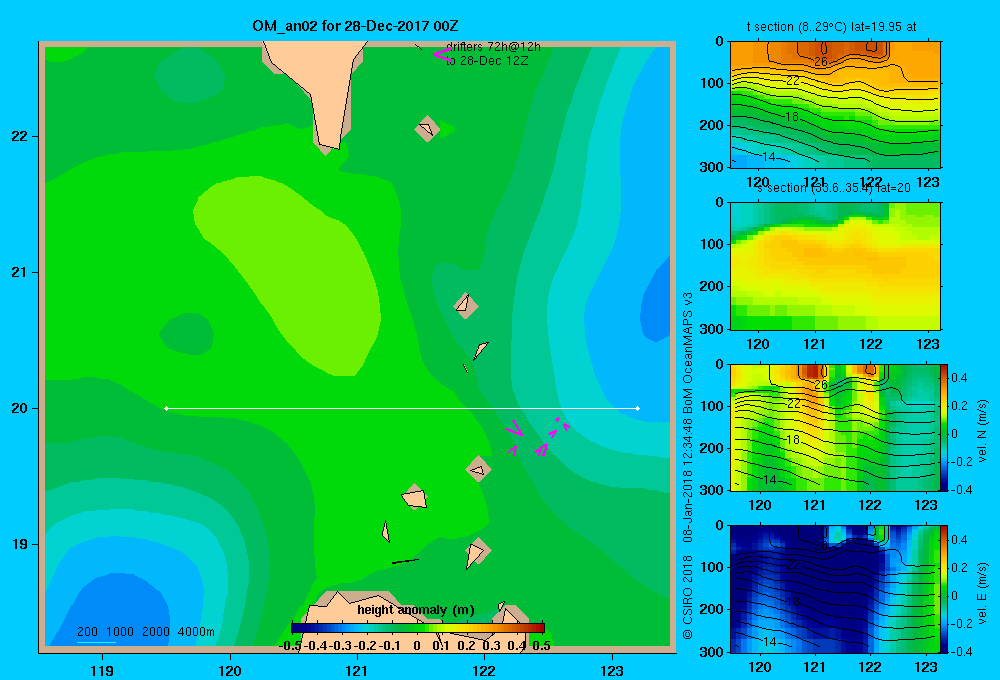Click the vel. N color scale bar
Viewport: 1000px width, 680px height.
click(944, 427)
